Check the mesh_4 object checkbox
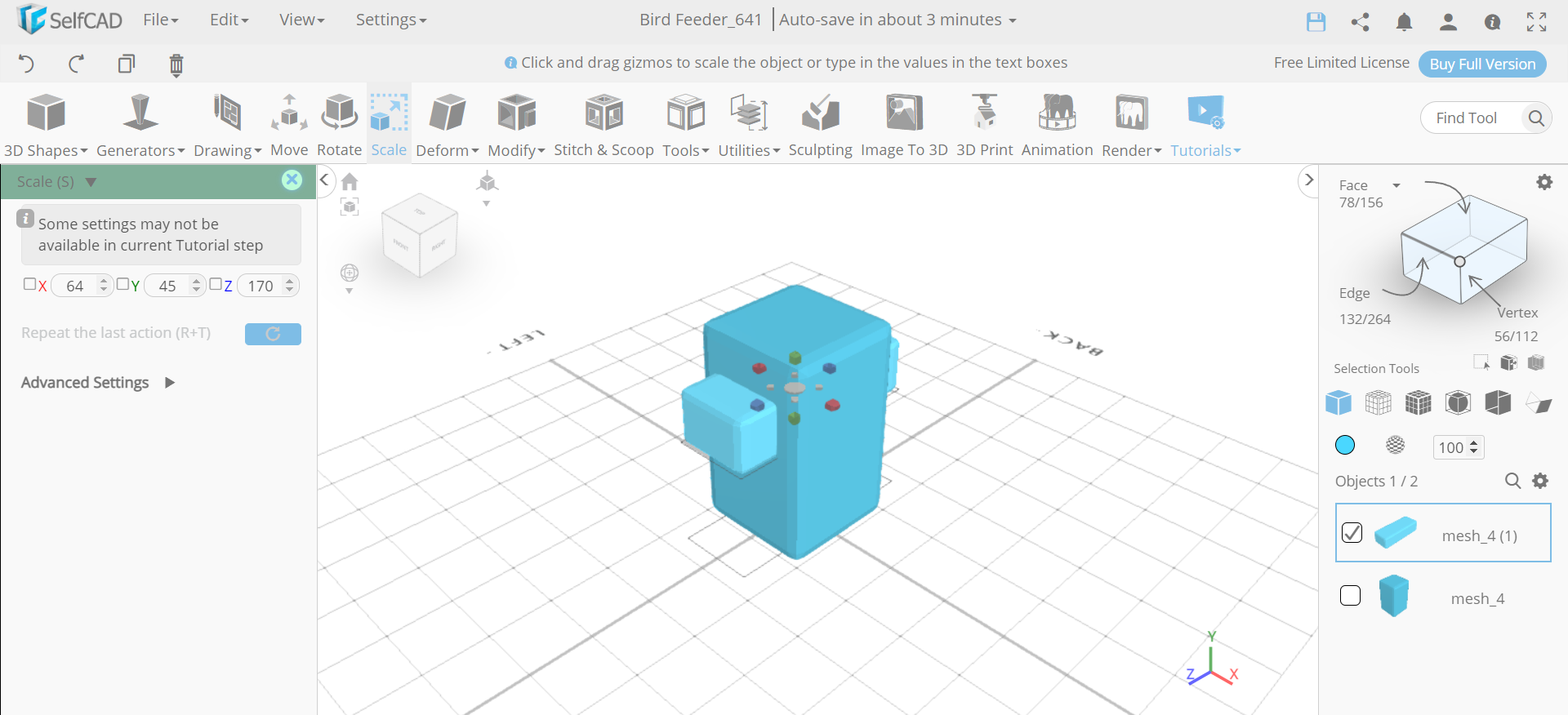 (x=1350, y=596)
